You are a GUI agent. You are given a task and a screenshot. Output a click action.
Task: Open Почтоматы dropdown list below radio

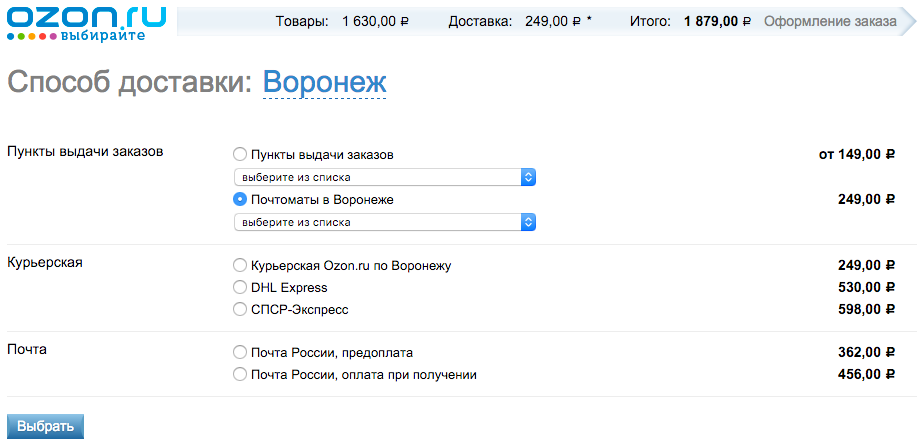pos(384,222)
